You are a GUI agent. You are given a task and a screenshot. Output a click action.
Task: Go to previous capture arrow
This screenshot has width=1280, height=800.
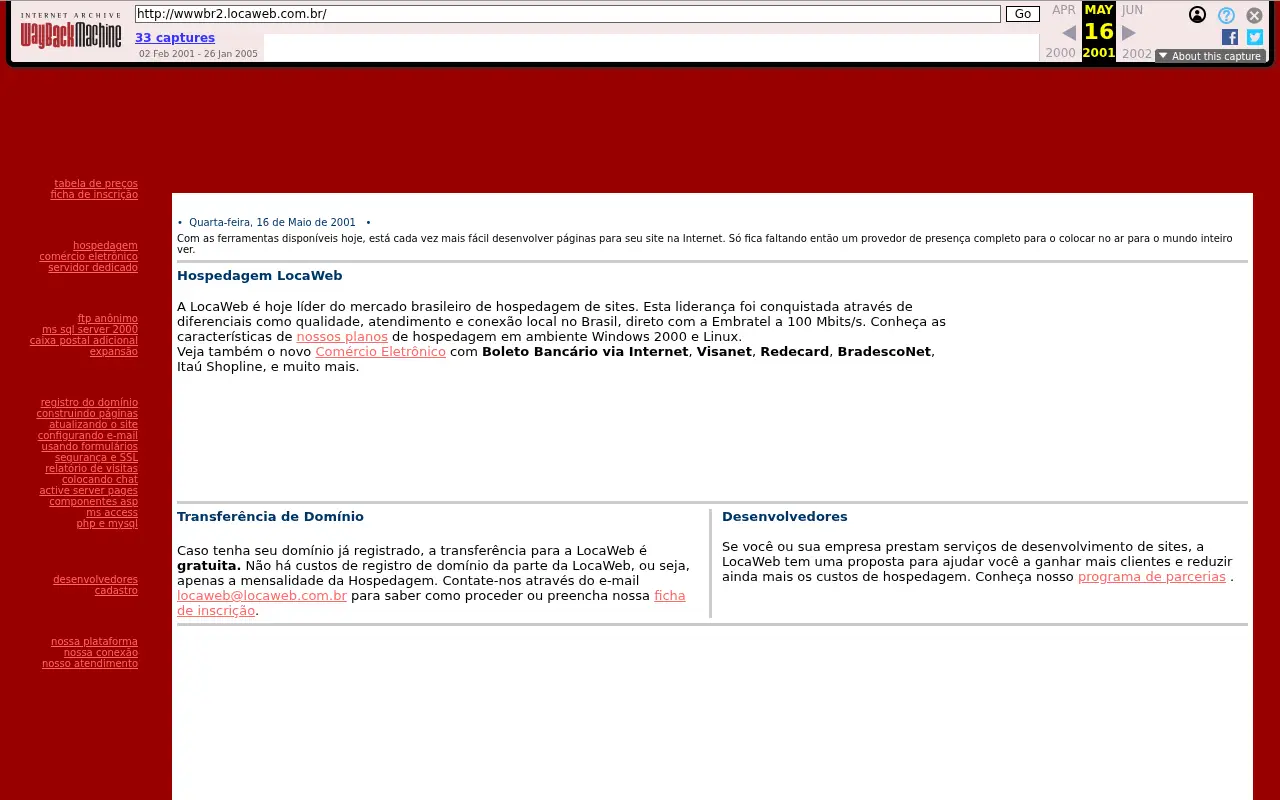click(1069, 33)
